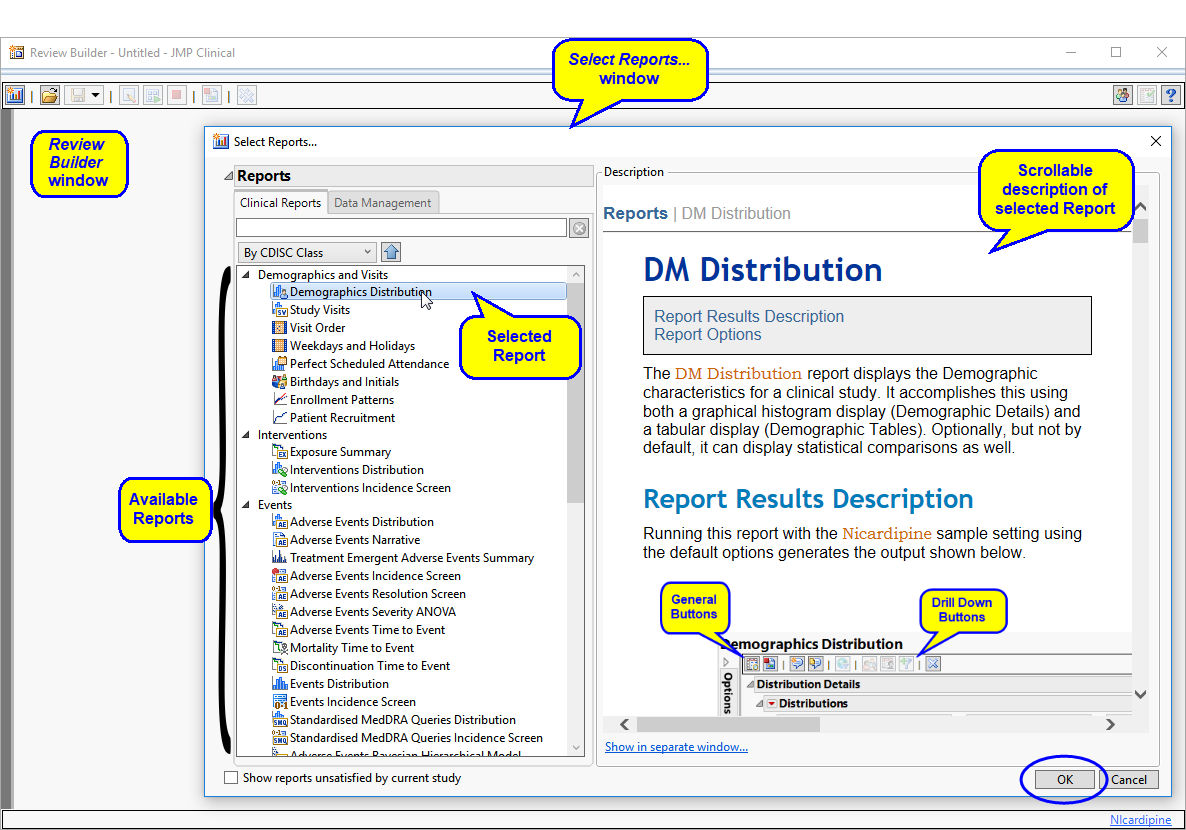Image resolution: width=1186 pixels, height=830 pixels.
Task: Open the By CDISC Class dropdown
Action: (x=306, y=253)
